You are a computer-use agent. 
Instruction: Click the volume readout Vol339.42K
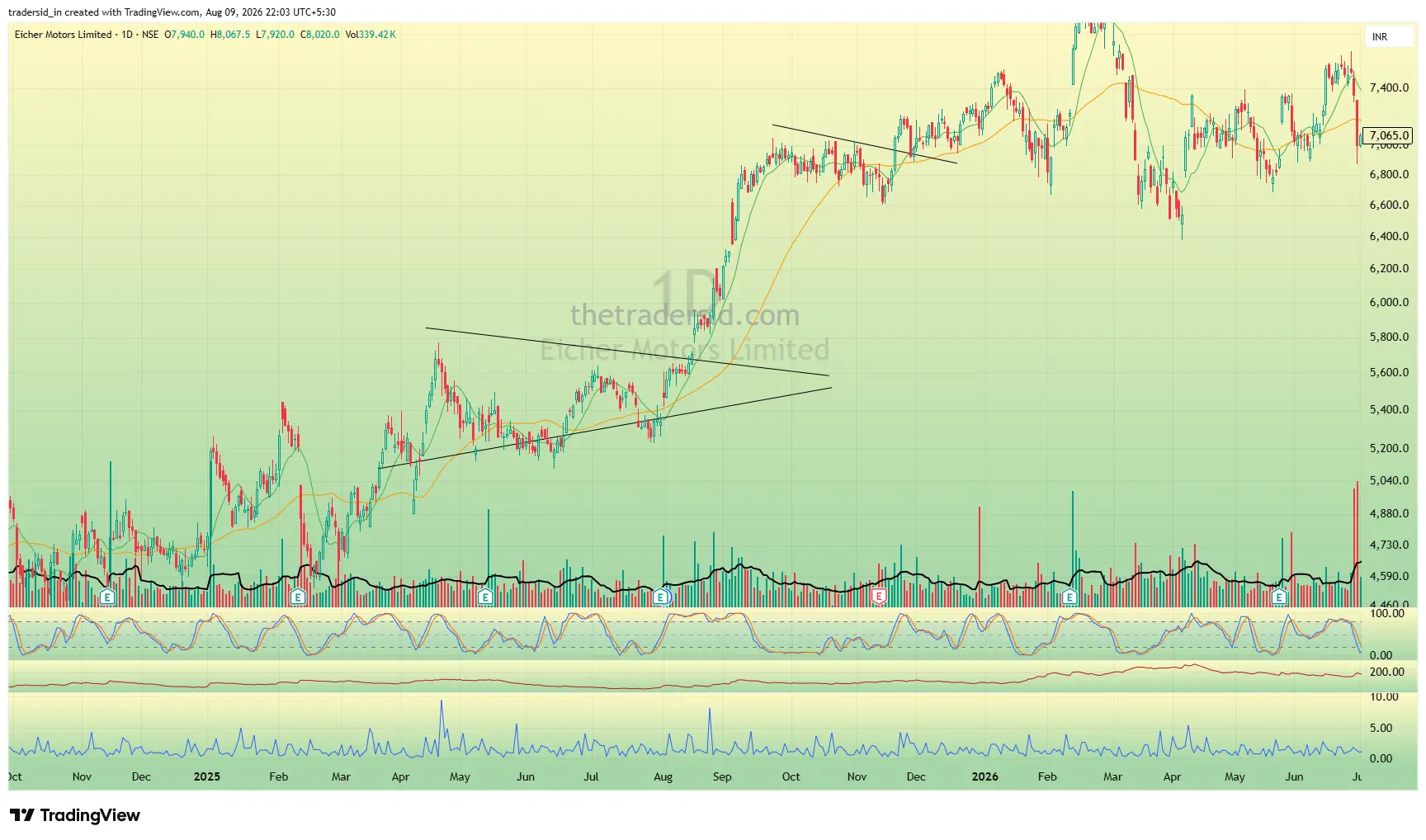pyautogui.click(x=371, y=35)
